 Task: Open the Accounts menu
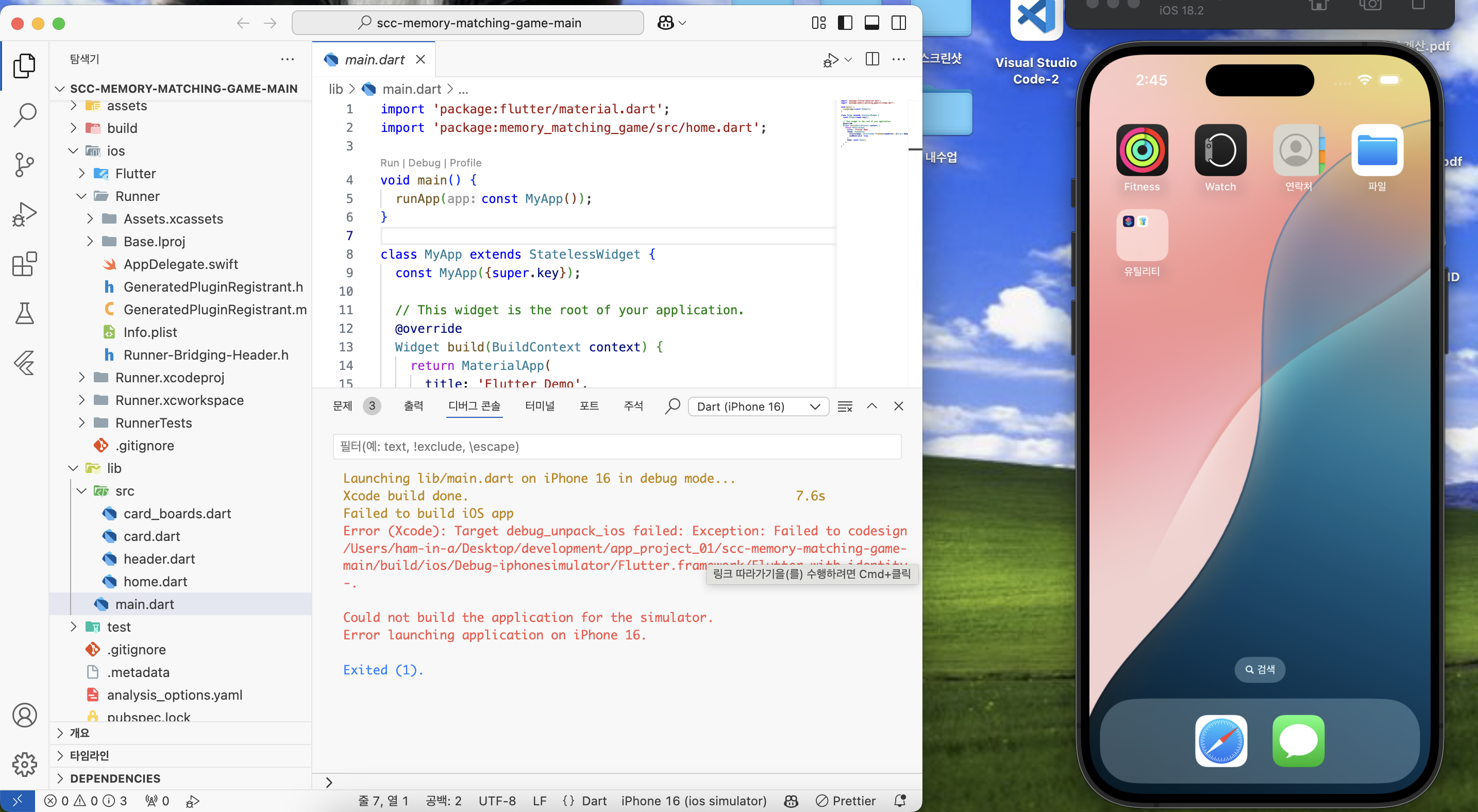coord(24,715)
